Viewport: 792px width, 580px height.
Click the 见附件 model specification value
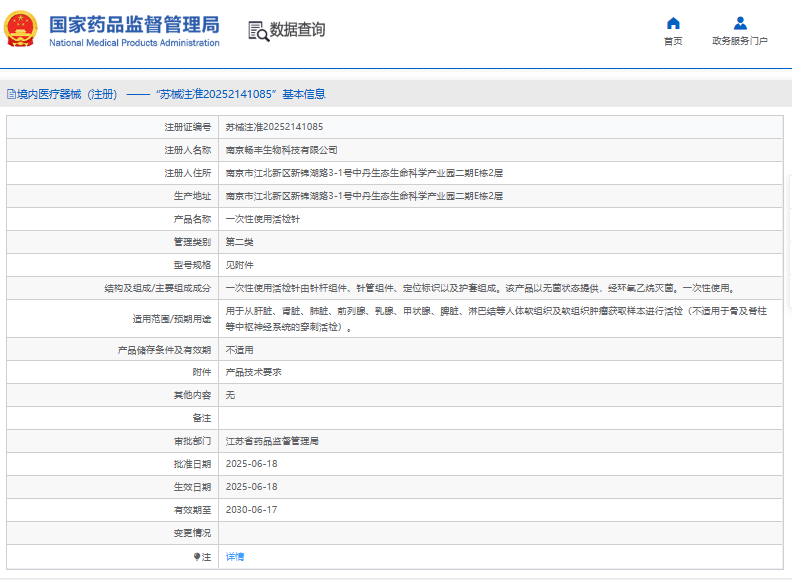240,265
